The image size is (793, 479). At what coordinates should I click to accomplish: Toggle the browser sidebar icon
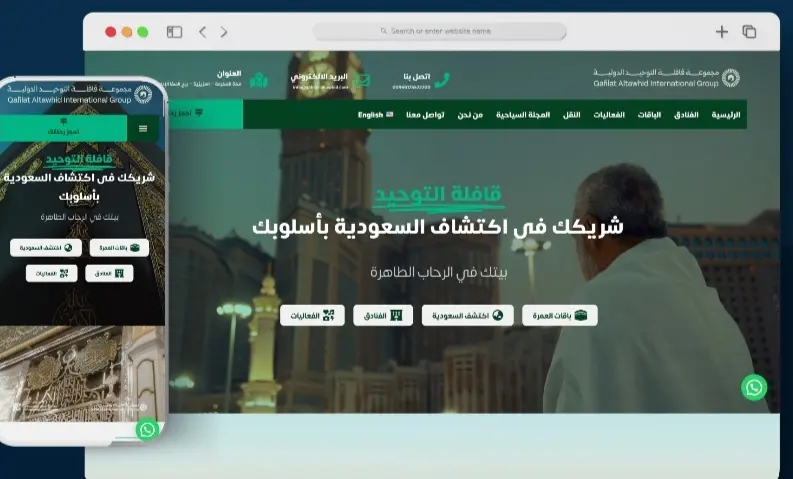click(174, 32)
